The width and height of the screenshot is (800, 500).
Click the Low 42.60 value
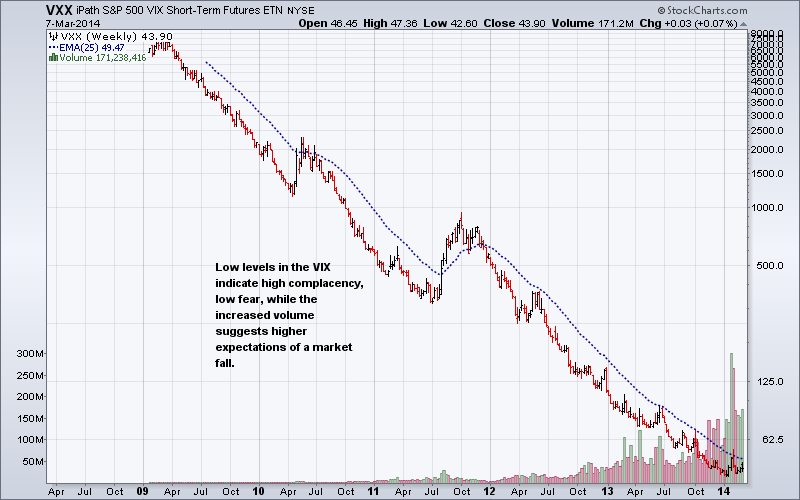451,23
